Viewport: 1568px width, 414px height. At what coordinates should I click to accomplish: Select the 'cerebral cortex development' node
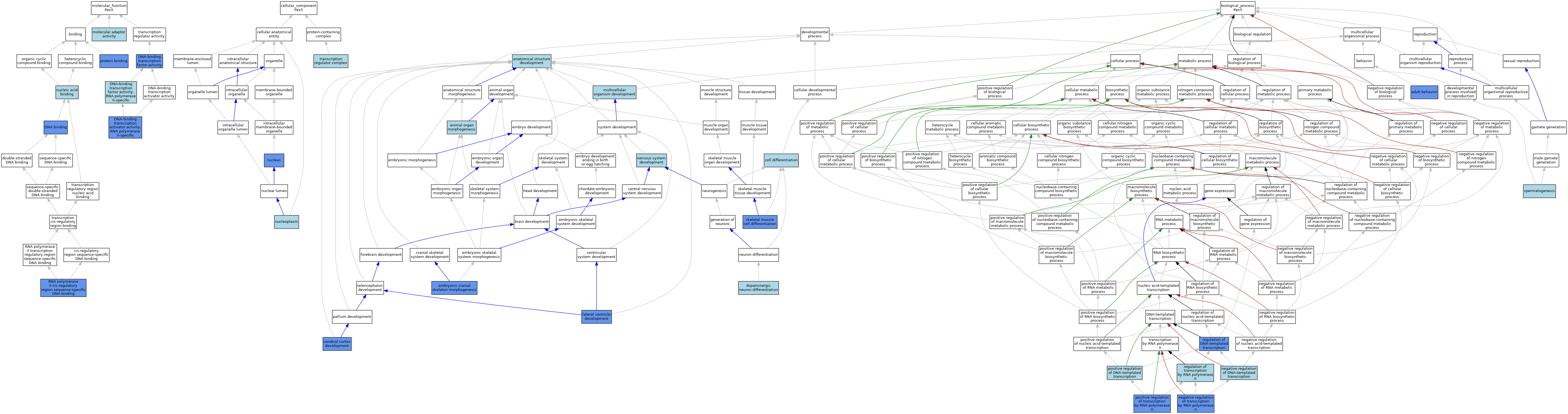point(337,343)
